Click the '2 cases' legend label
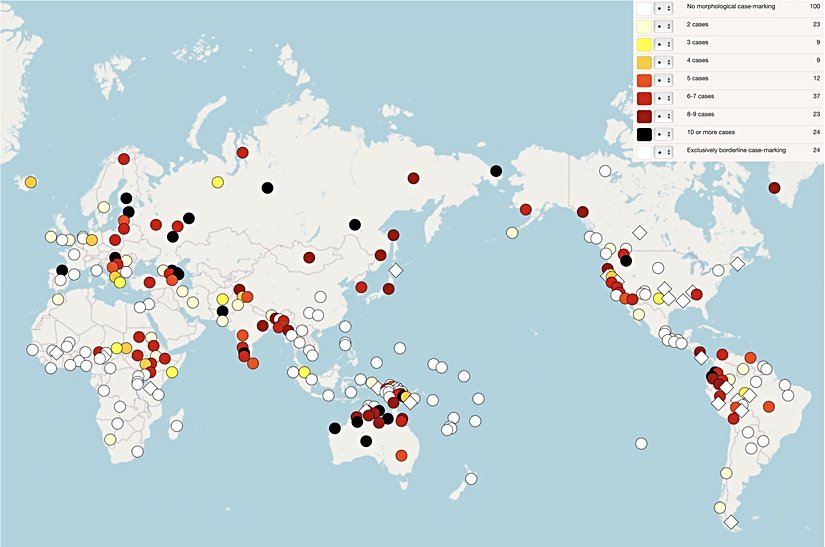This screenshot has width=825, height=547. point(699,25)
